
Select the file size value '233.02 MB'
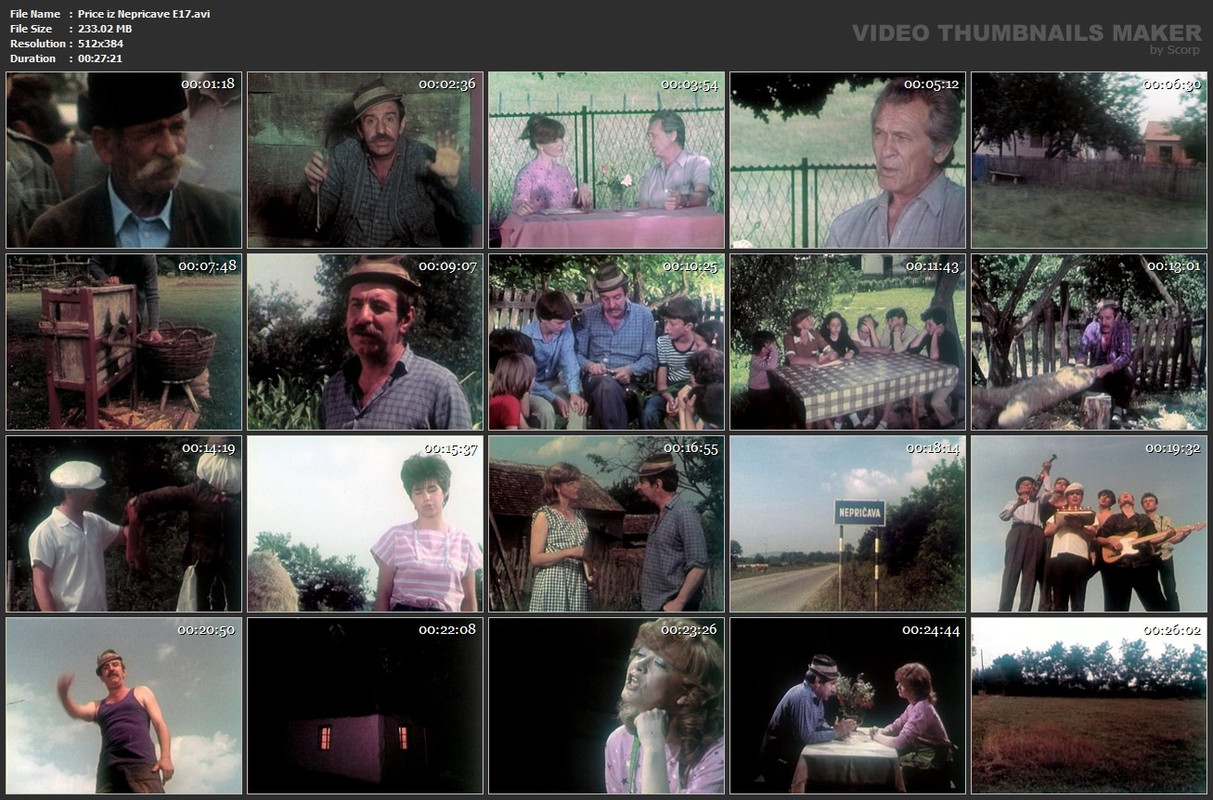pyautogui.click(x=105, y=29)
